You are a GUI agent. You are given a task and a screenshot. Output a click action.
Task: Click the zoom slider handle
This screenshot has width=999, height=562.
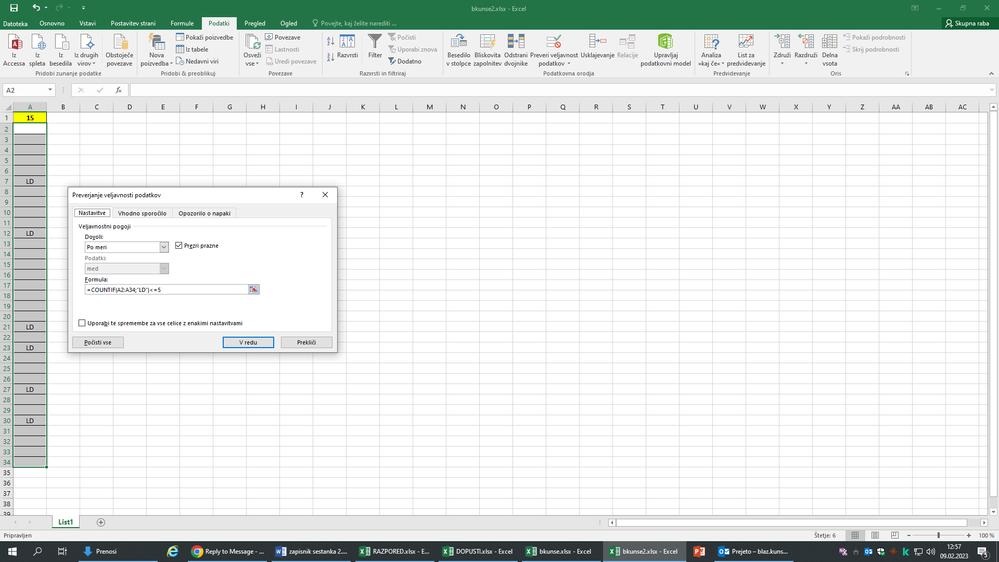pos(938,535)
